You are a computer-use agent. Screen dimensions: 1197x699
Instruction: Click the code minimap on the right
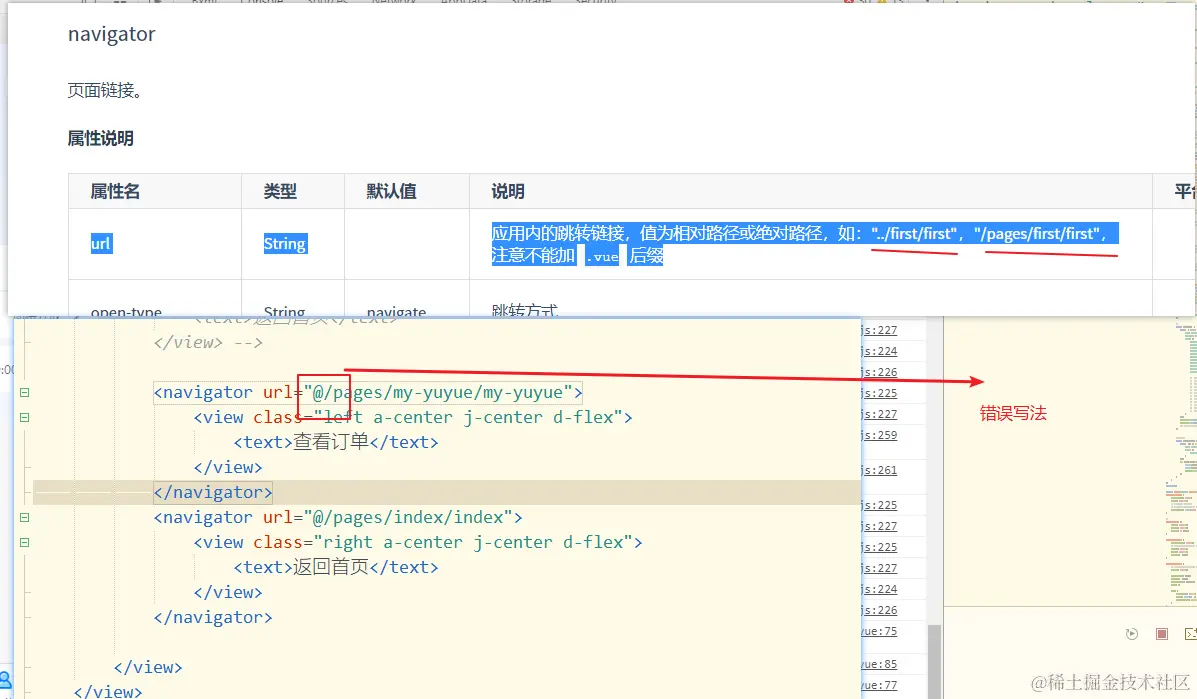pos(1182,462)
